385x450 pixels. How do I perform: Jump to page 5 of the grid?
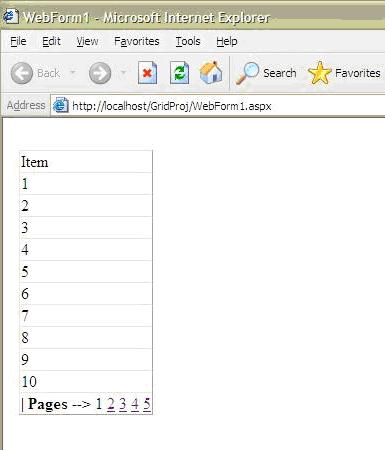point(147,404)
